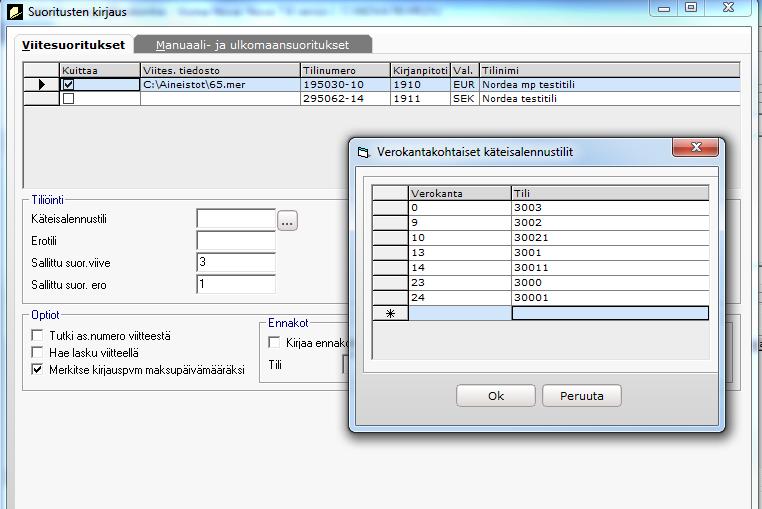Select the Tili cell 3000
The height and width of the screenshot is (509, 762).
coord(610,283)
